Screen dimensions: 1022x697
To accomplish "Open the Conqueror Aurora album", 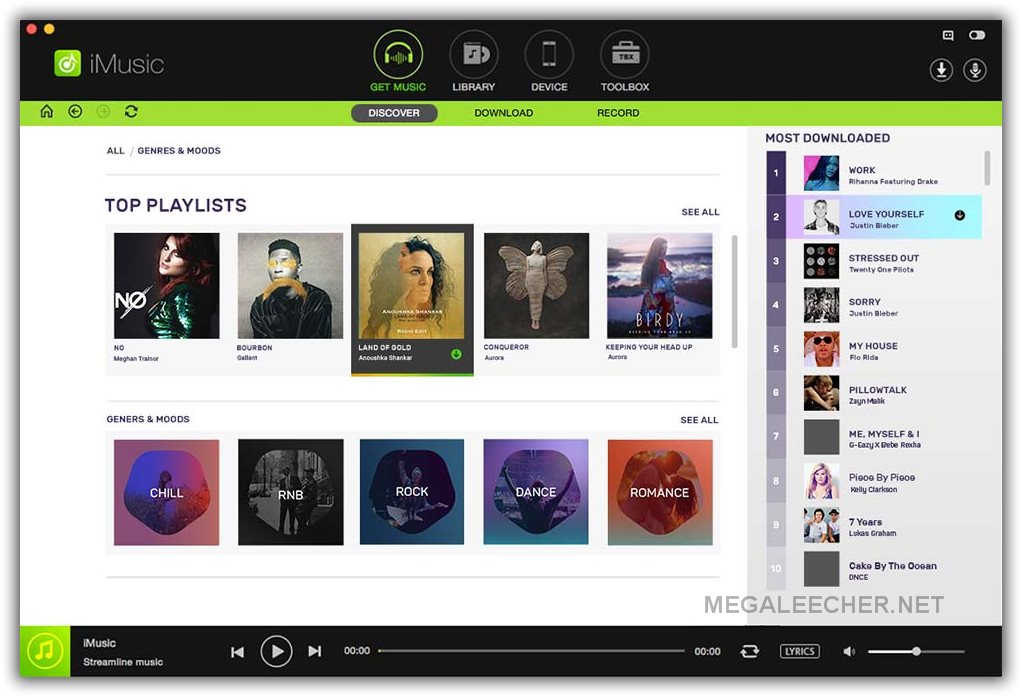I will [x=536, y=286].
